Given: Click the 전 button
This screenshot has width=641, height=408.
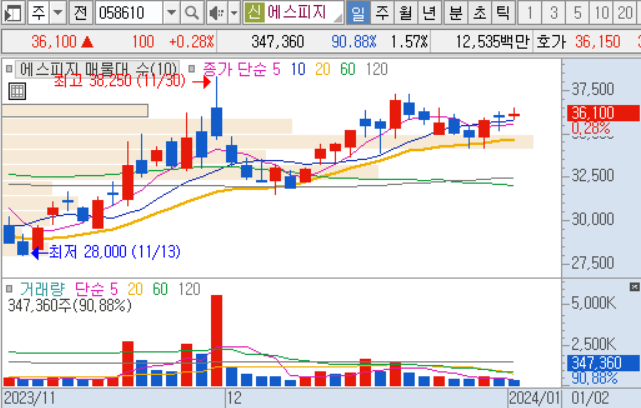Looking at the screenshot, I should pyautogui.click(x=81, y=13).
